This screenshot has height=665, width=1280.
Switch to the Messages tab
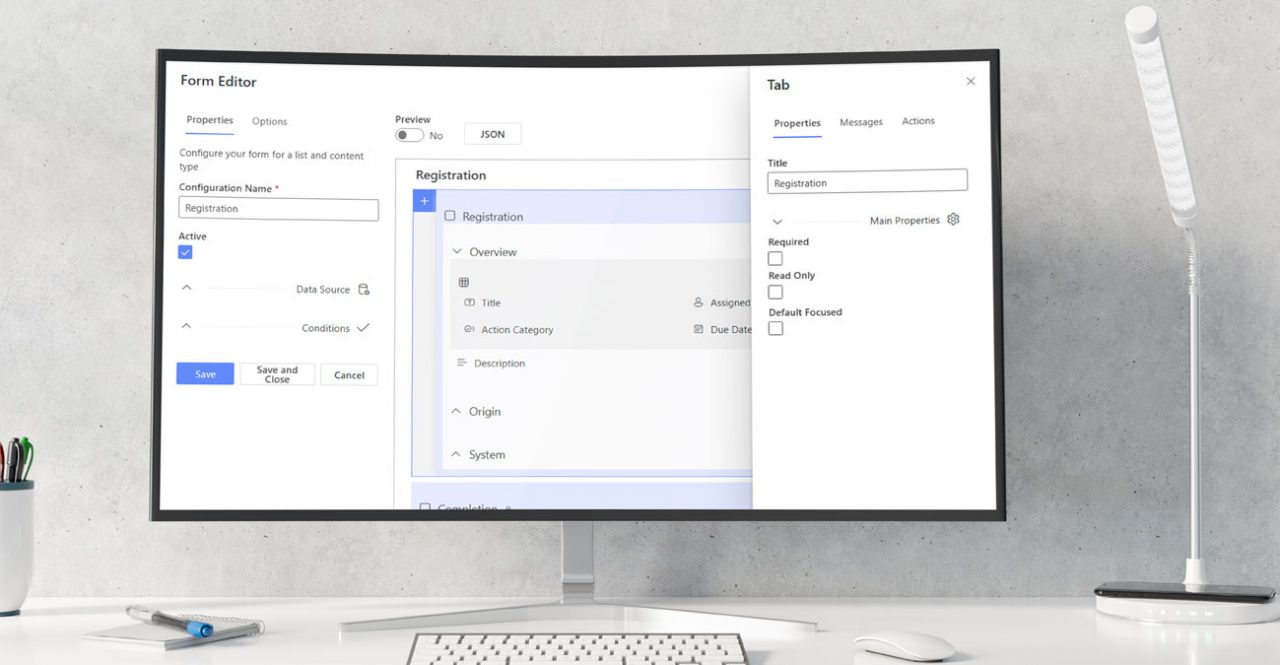pos(861,122)
